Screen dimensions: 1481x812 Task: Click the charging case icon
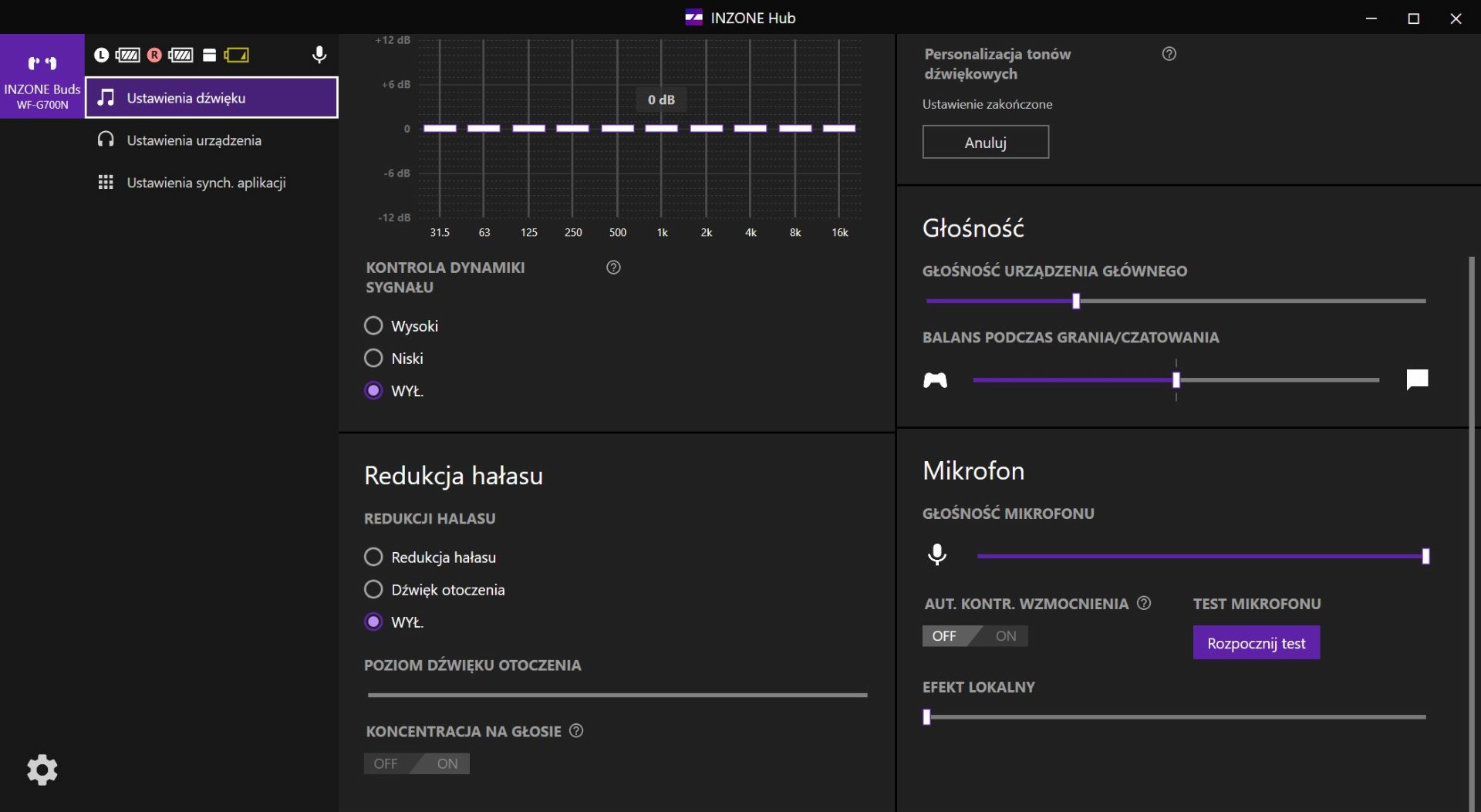click(x=209, y=55)
